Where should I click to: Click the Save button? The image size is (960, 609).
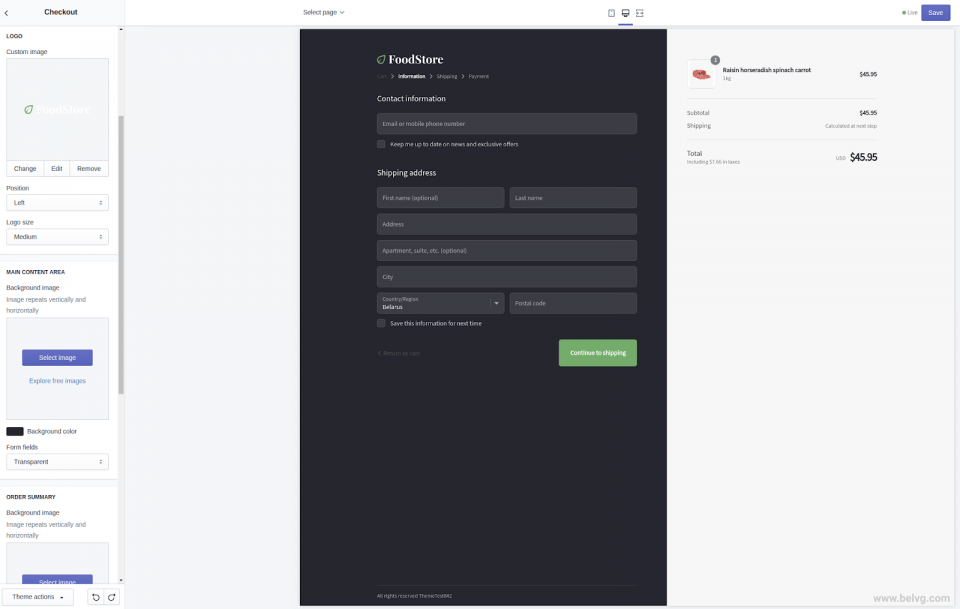point(935,12)
